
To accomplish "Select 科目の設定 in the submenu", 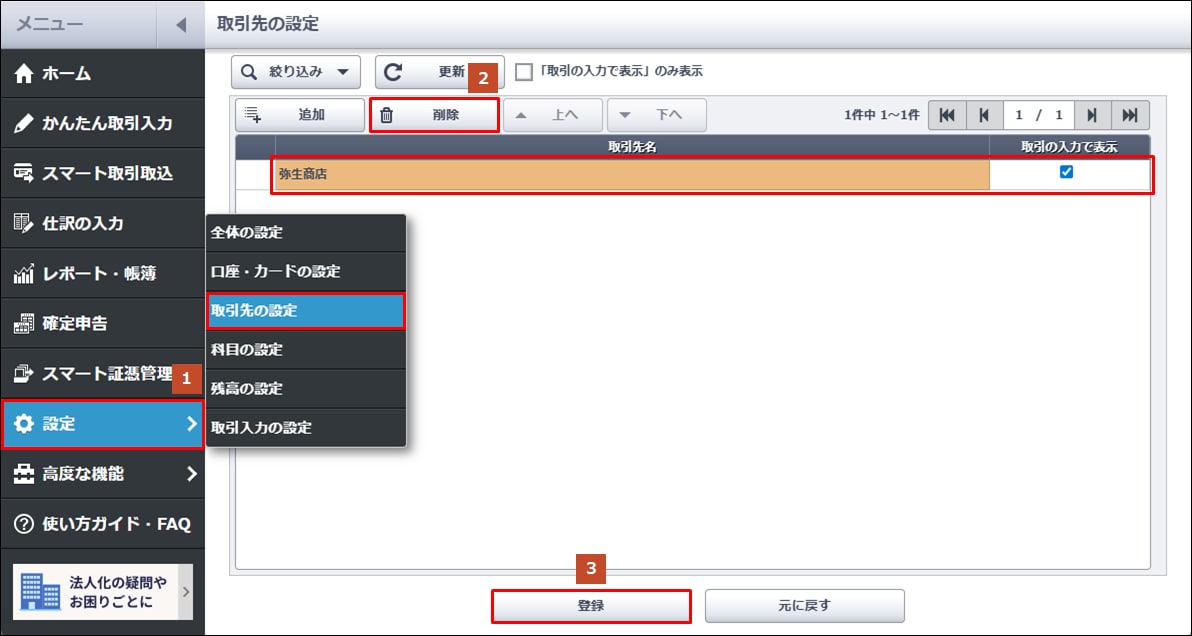I will click(x=306, y=350).
